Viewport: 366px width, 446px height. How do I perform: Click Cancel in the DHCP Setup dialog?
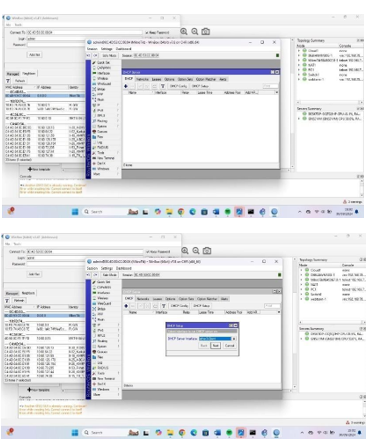click(x=229, y=346)
